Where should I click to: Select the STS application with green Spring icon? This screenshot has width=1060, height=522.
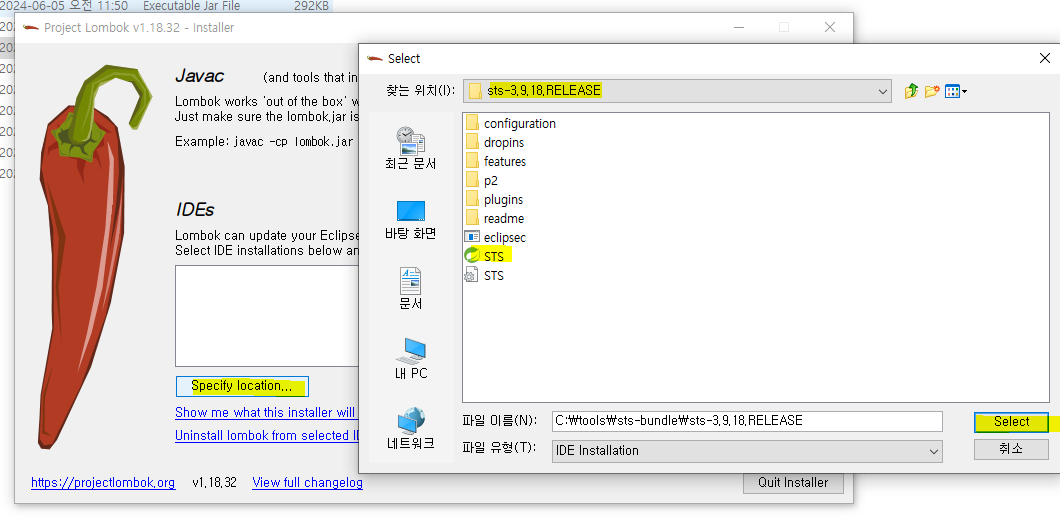click(x=493, y=256)
